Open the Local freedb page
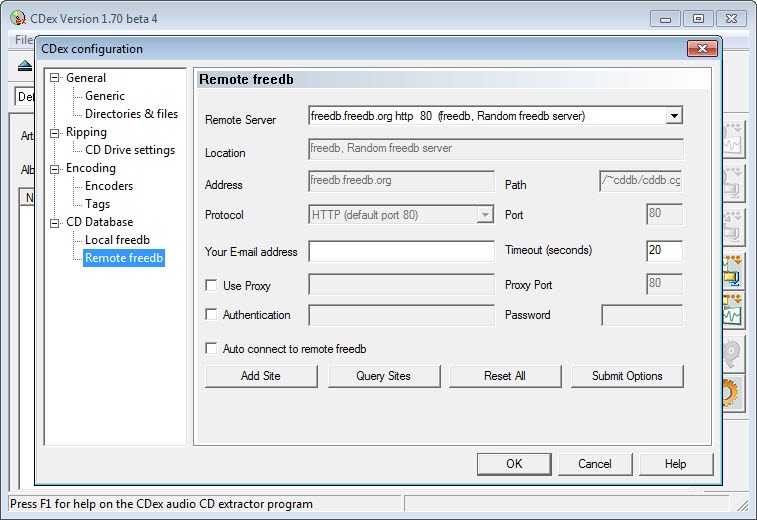This screenshot has width=757, height=520. pyautogui.click(x=117, y=240)
